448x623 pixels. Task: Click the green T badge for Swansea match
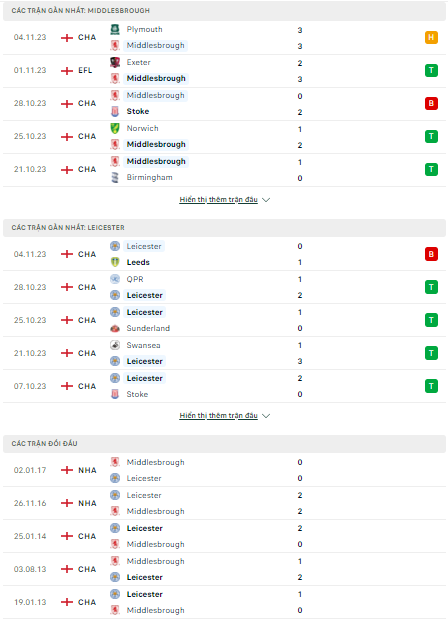tap(431, 353)
